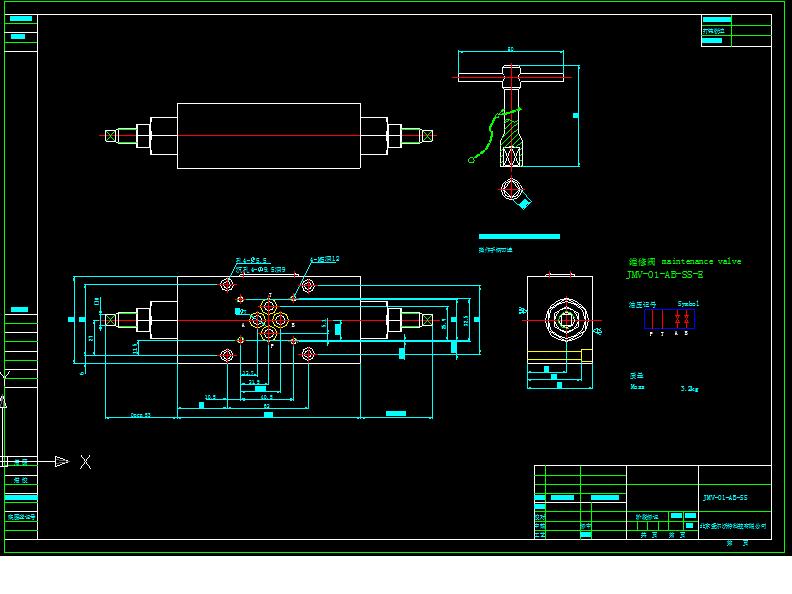
Task: Select the 'Symbol' label text
Action: click(688, 304)
